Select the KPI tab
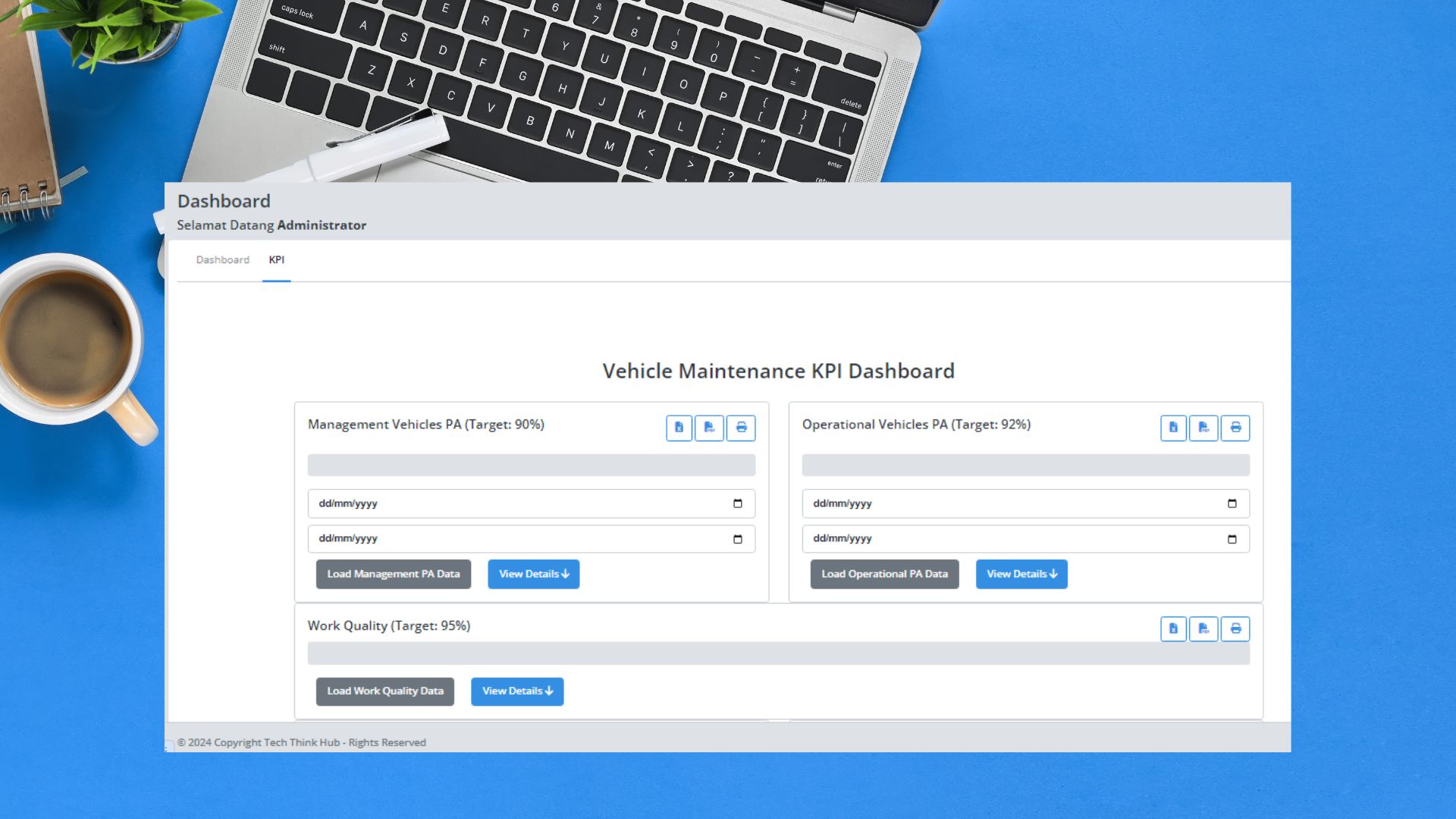 [x=276, y=260]
